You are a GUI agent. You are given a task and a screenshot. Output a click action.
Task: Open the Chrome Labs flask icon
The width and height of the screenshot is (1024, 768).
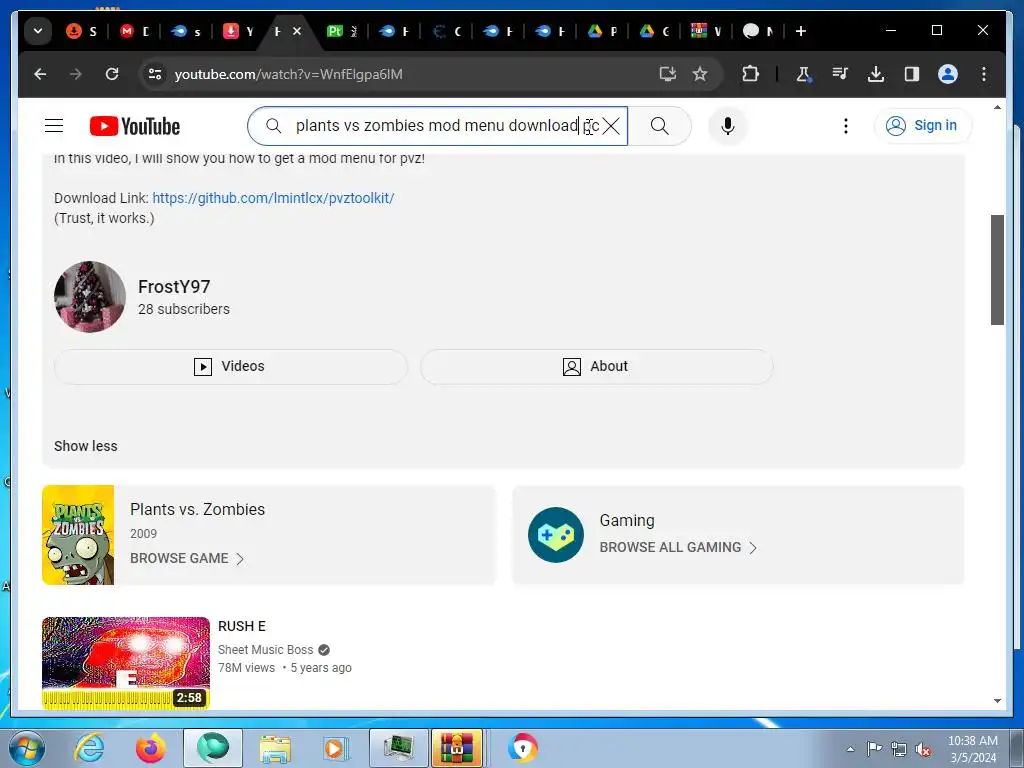(804, 74)
